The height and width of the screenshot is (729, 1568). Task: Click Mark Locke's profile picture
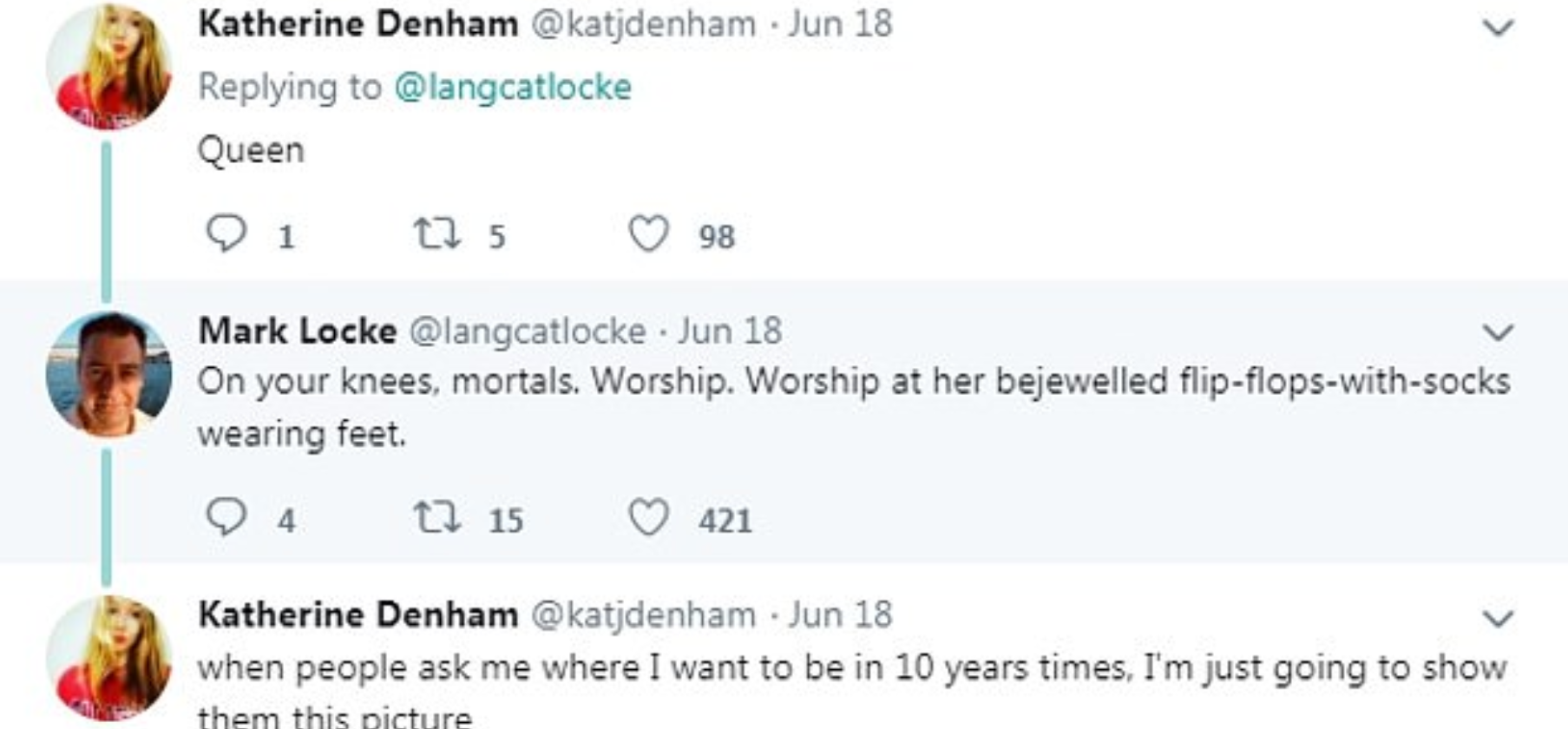pos(108,373)
